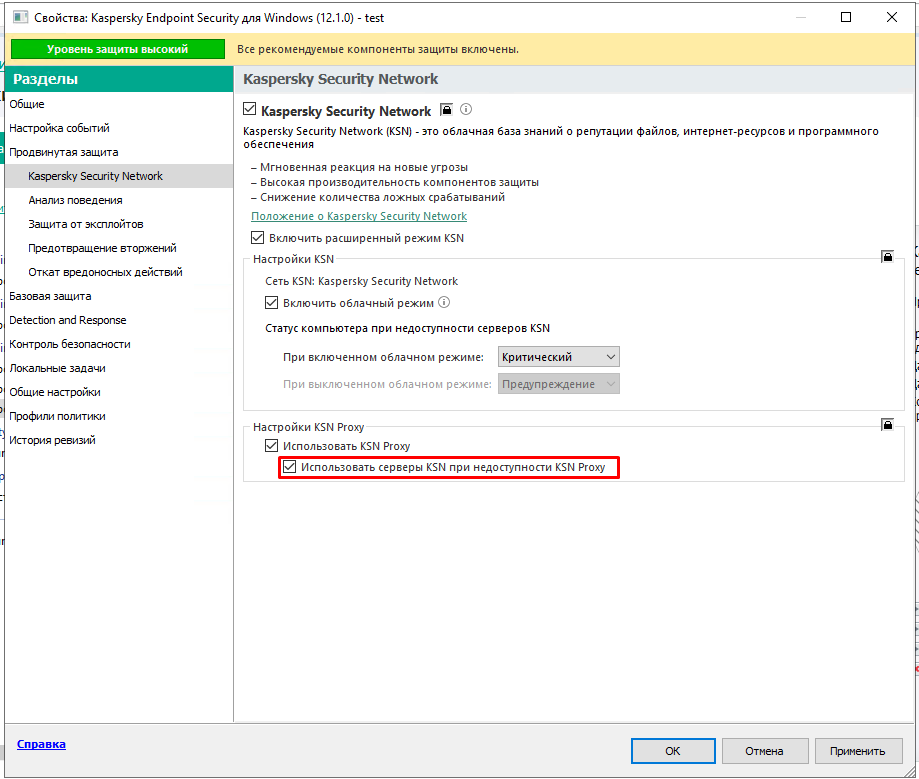Click the lock icon next to Kaspersky Security Network heading
The height and width of the screenshot is (779, 919).
tap(447, 110)
